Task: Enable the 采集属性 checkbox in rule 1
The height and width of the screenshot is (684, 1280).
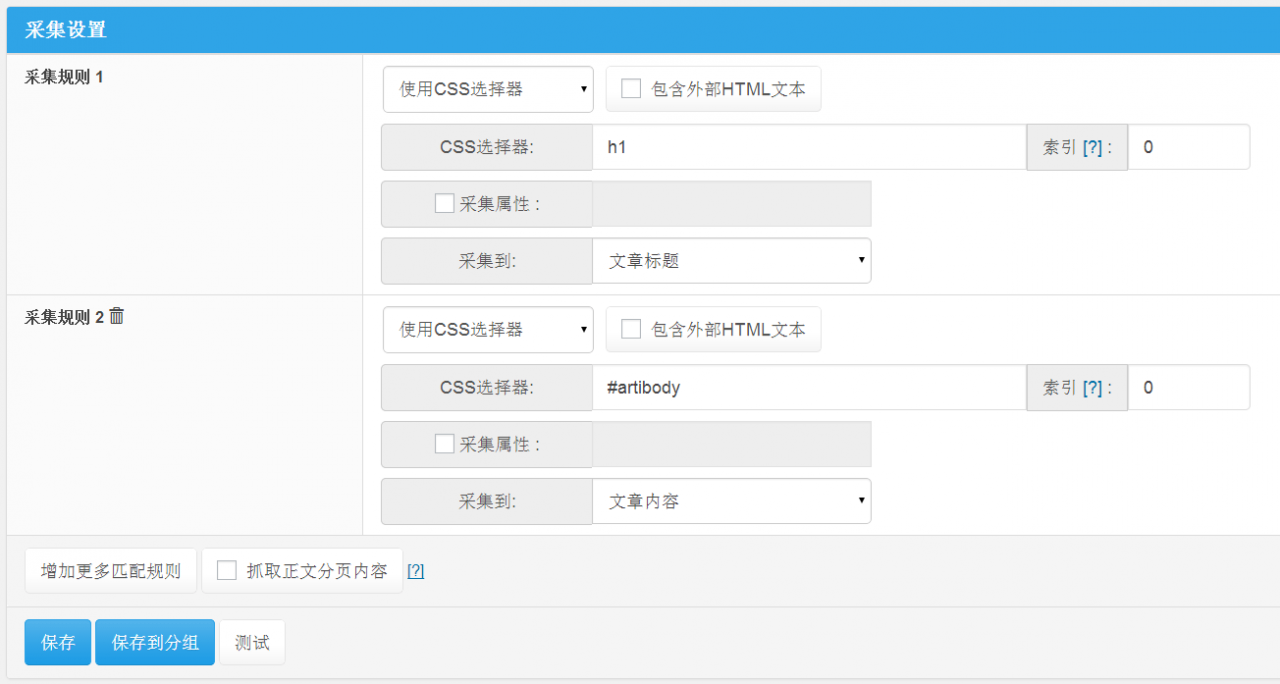Action: coord(444,203)
